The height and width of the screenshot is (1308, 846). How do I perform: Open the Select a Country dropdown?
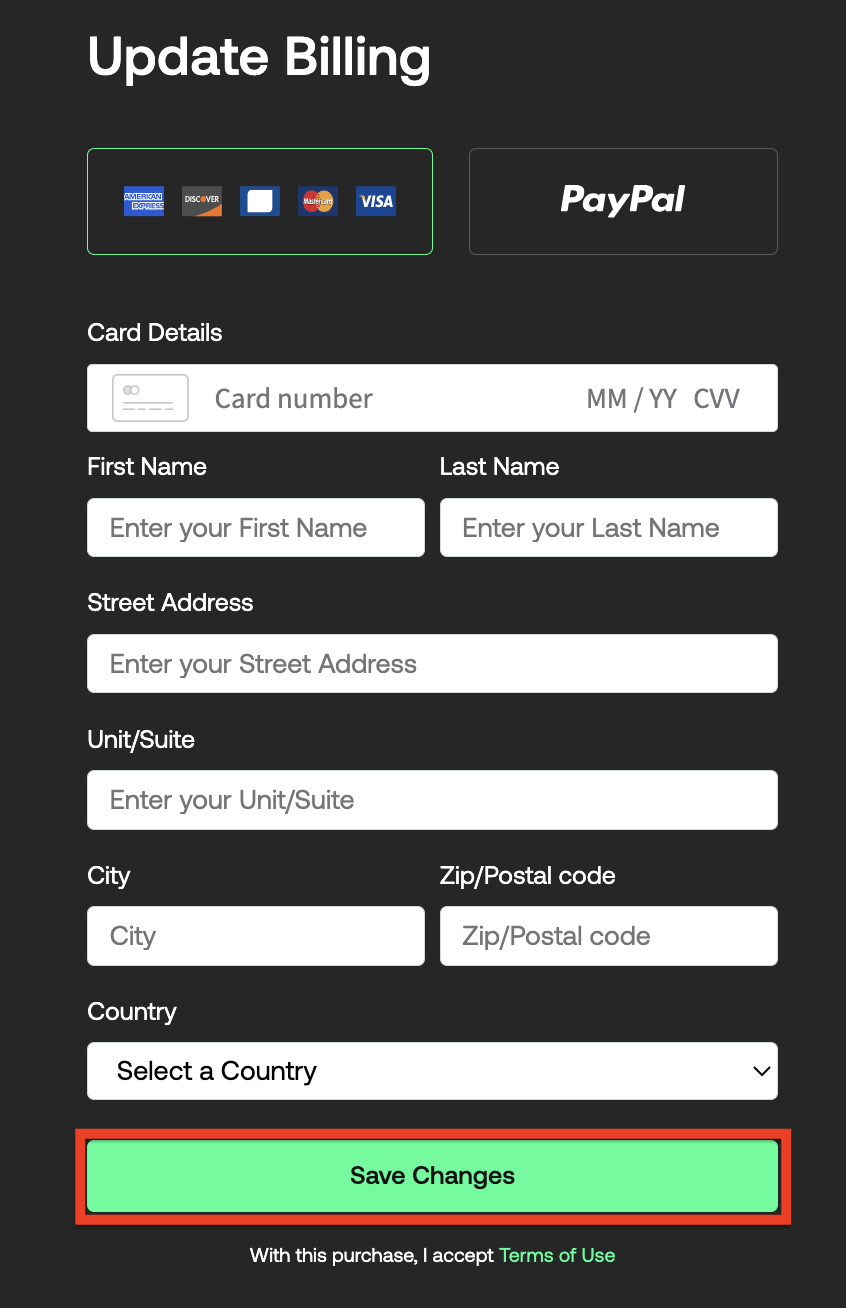tap(432, 1071)
